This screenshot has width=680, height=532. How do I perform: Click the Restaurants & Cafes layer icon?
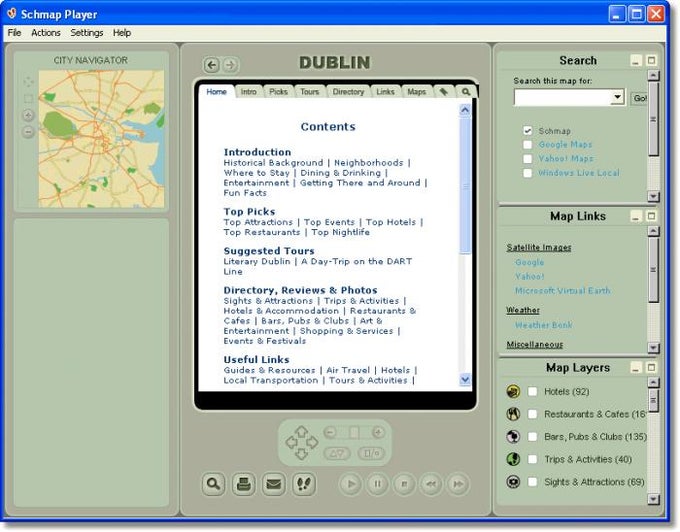click(513, 414)
